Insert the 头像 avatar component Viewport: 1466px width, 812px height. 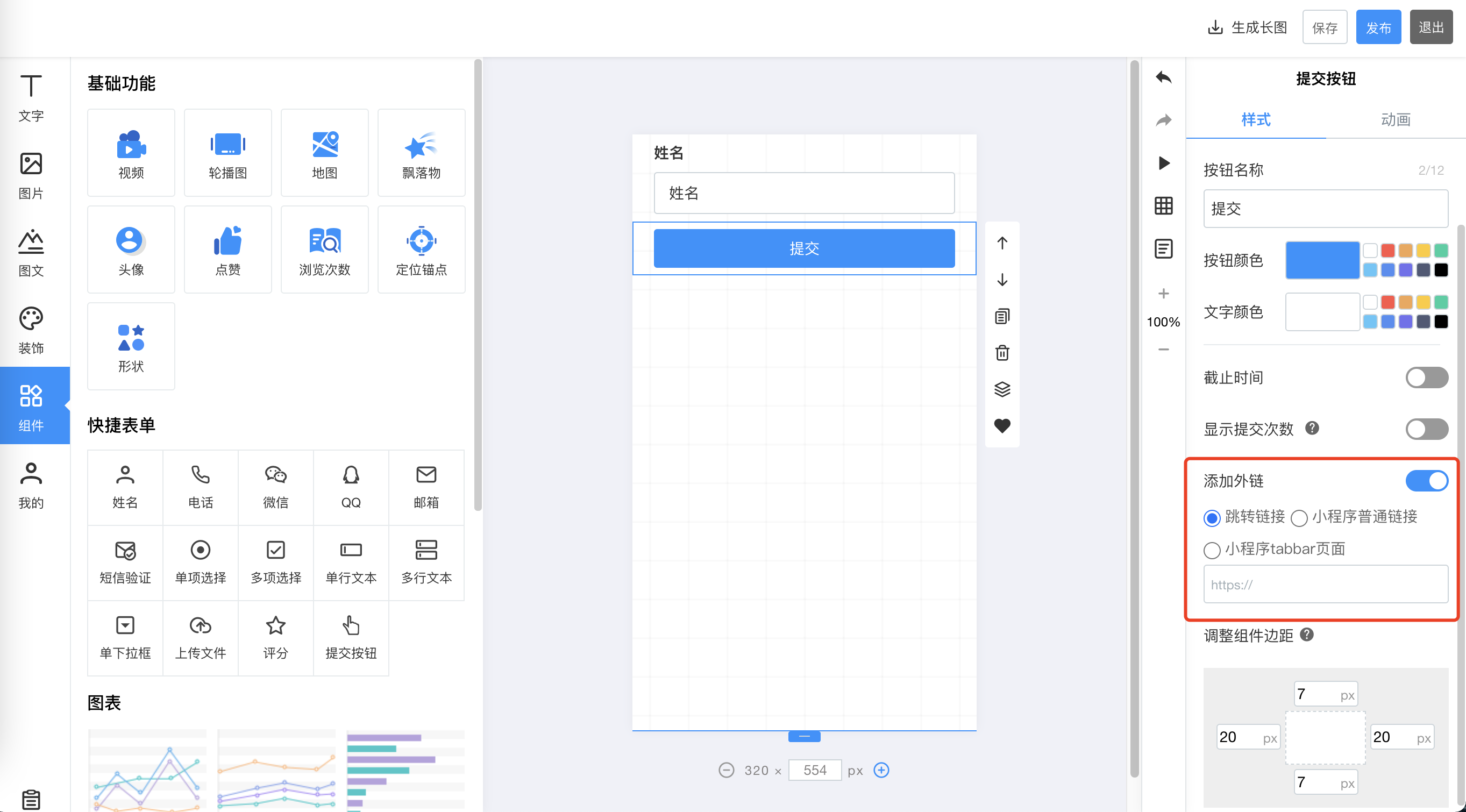tap(131, 249)
